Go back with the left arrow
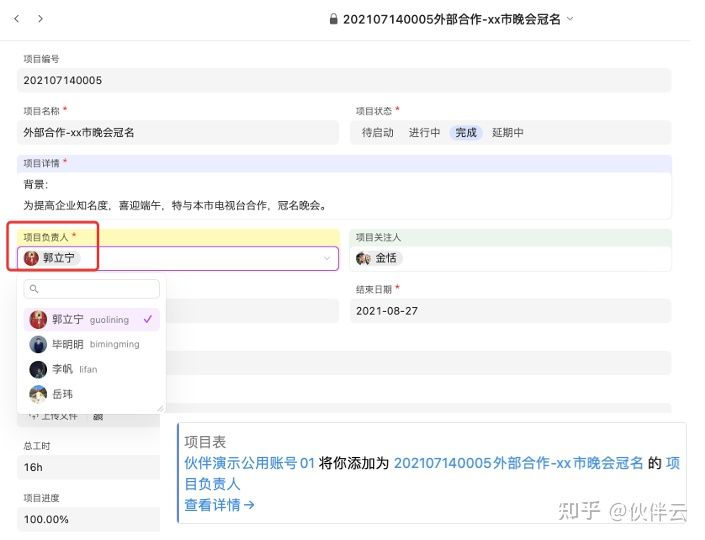705x540 pixels. pos(17,18)
